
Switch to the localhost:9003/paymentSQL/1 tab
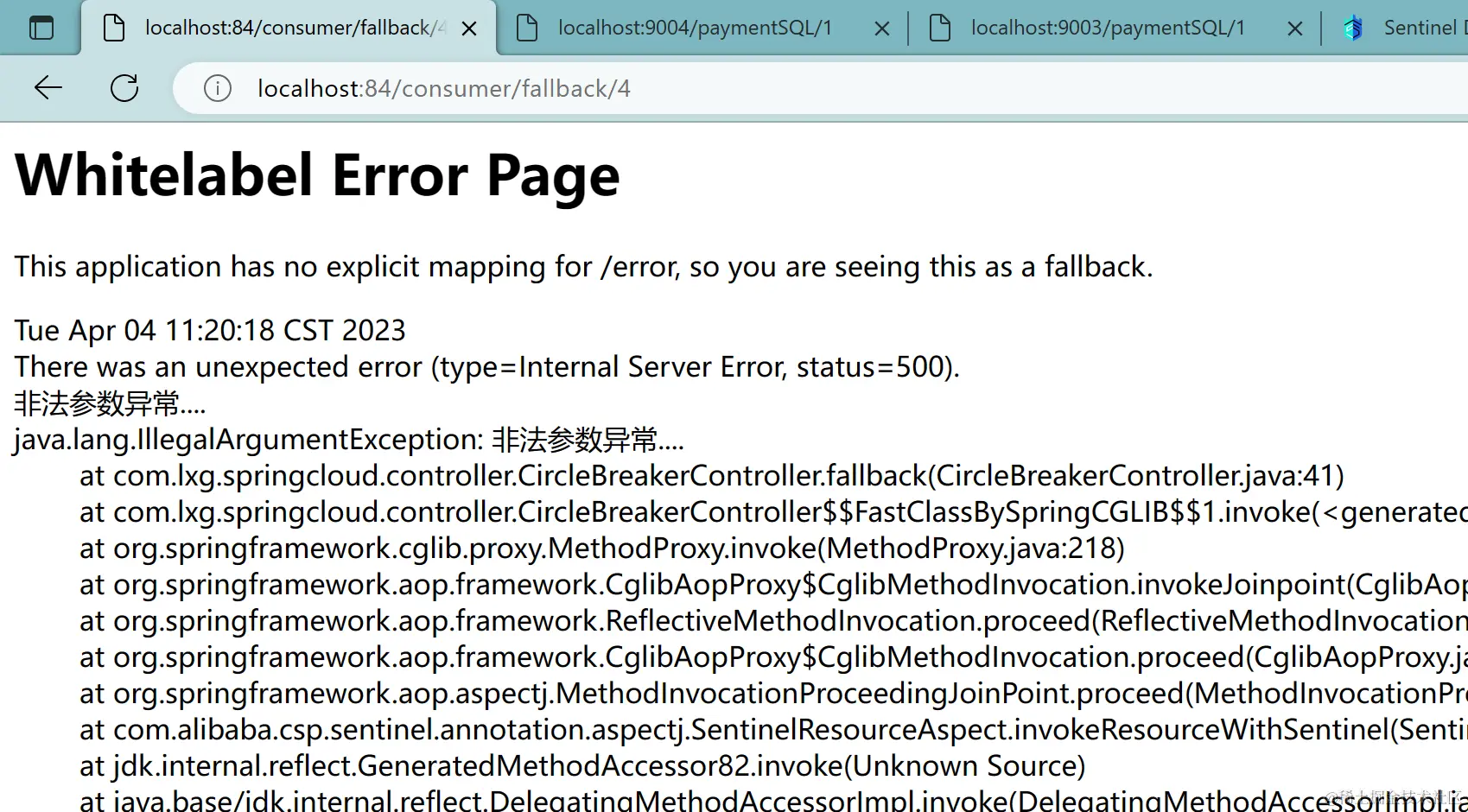click(x=1116, y=28)
